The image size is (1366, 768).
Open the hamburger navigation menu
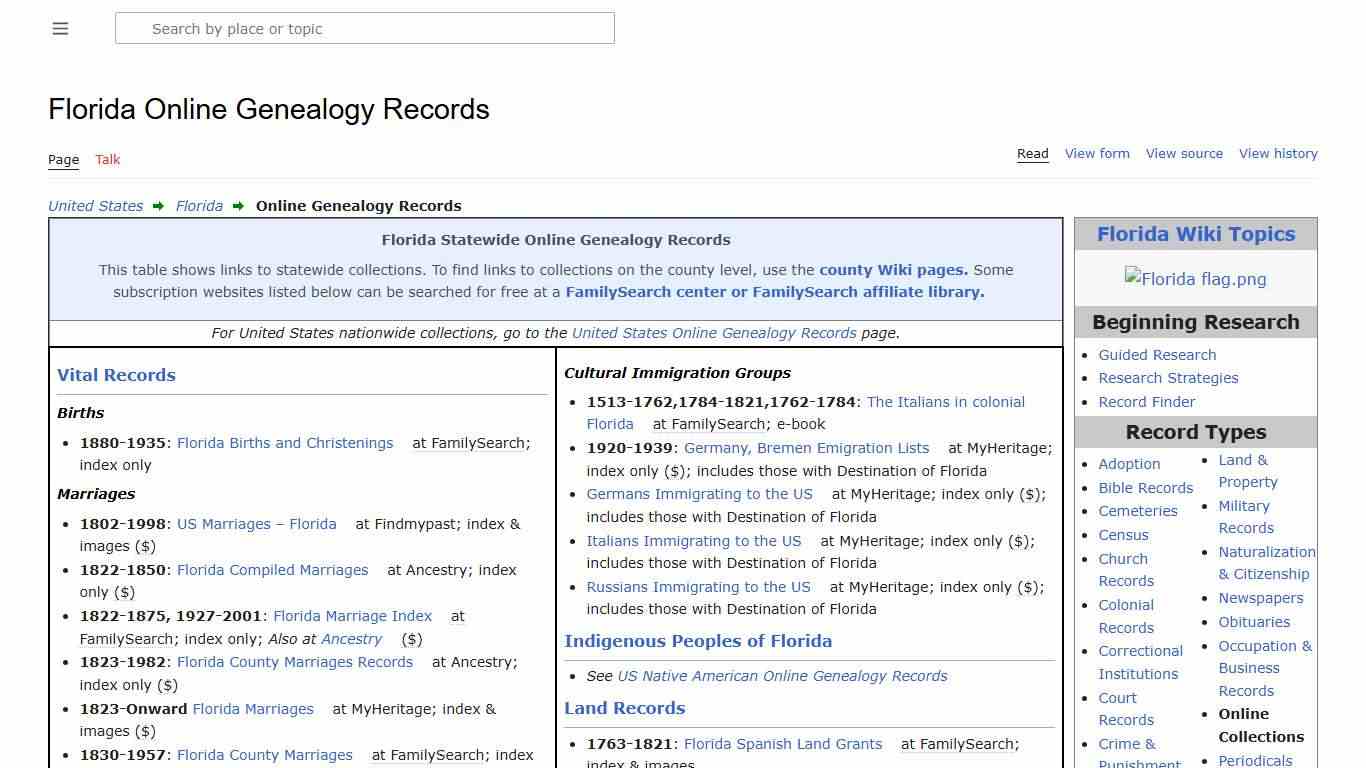pos(60,28)
